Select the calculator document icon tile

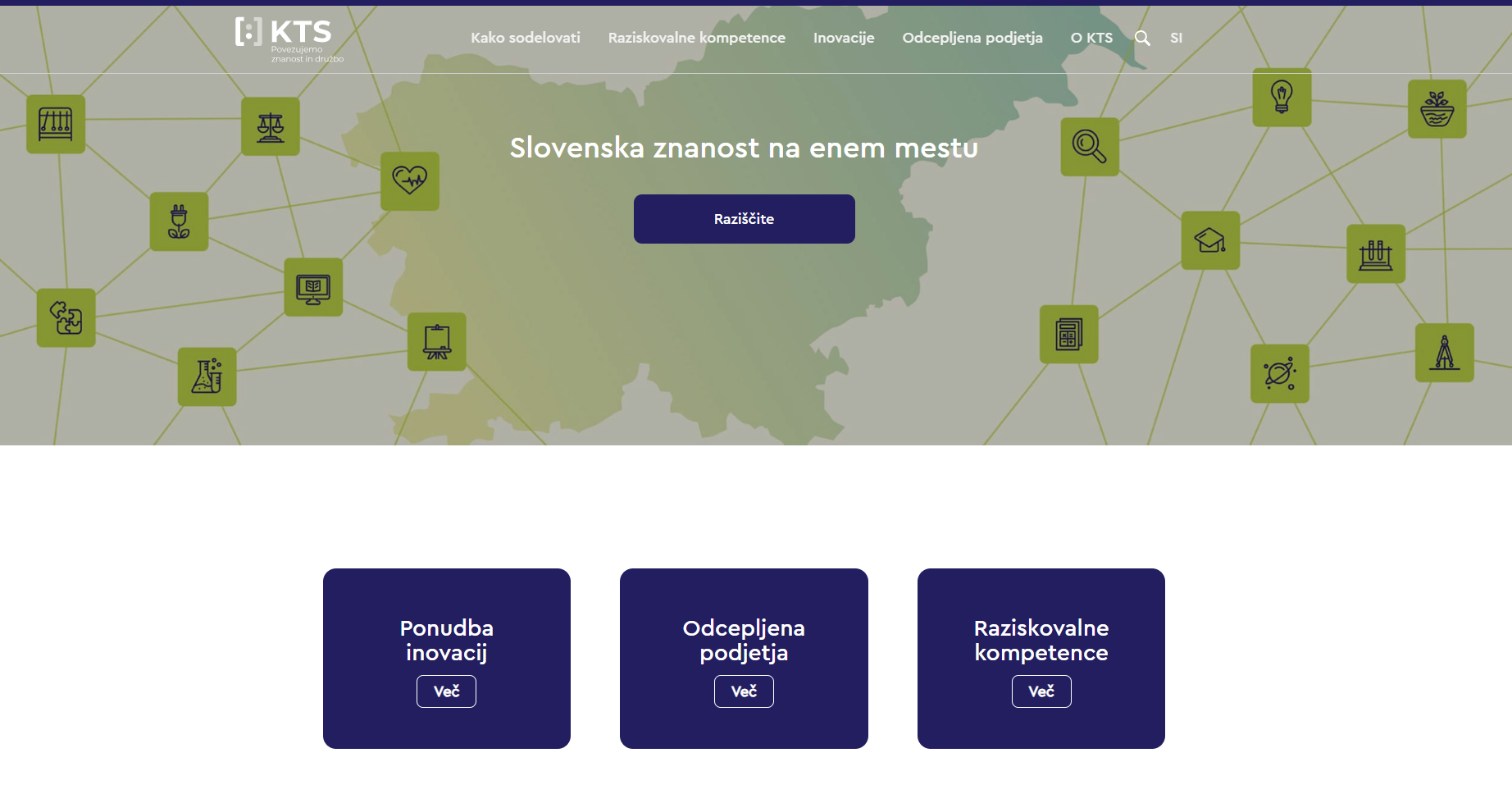1068,335
